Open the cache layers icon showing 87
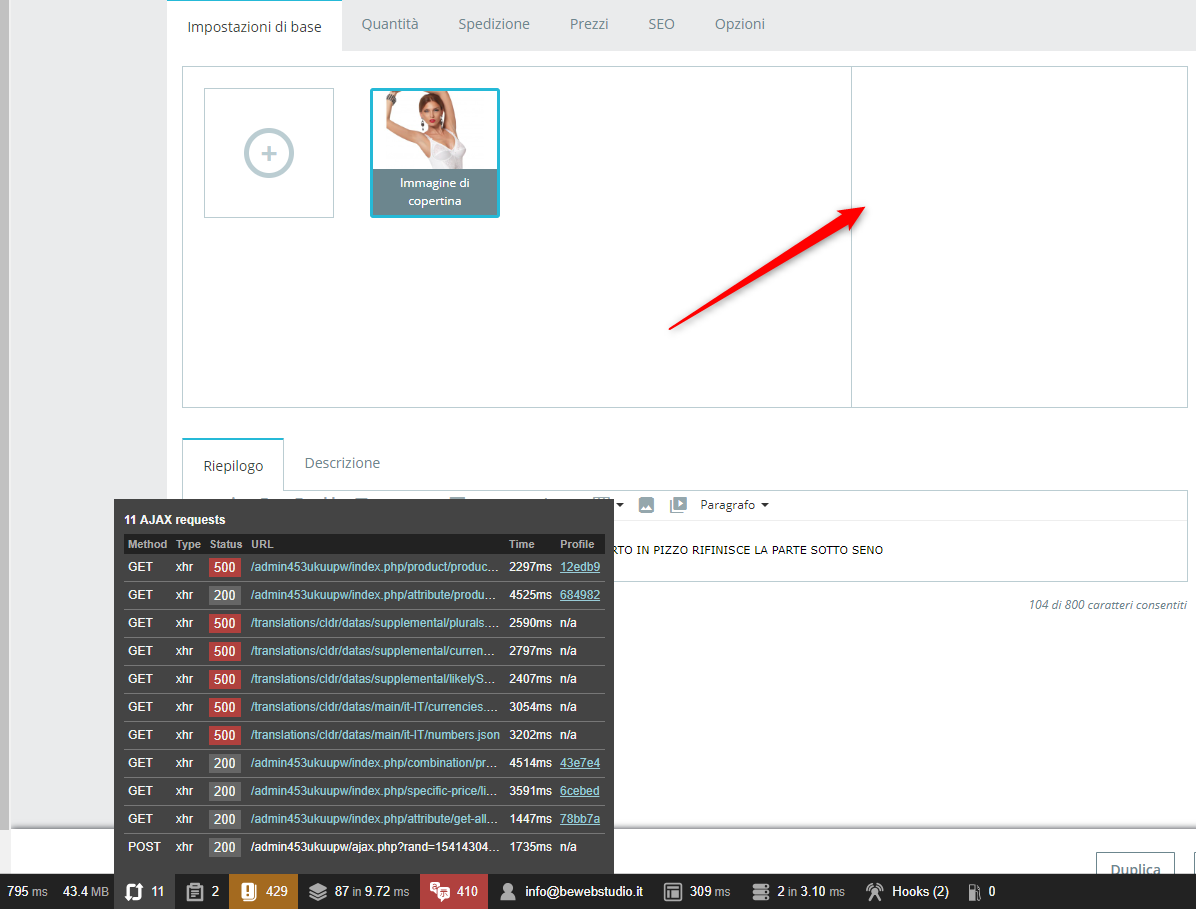 tap(317, 891)
